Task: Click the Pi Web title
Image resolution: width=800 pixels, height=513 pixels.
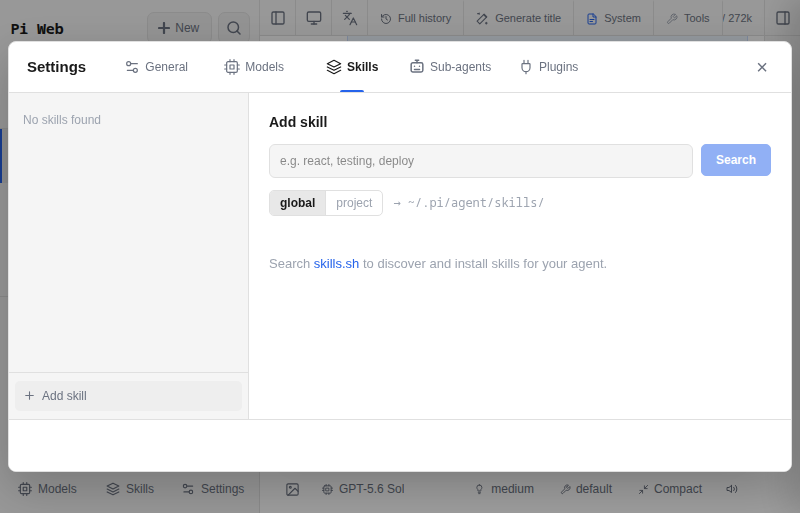Action: click(37, 29)
